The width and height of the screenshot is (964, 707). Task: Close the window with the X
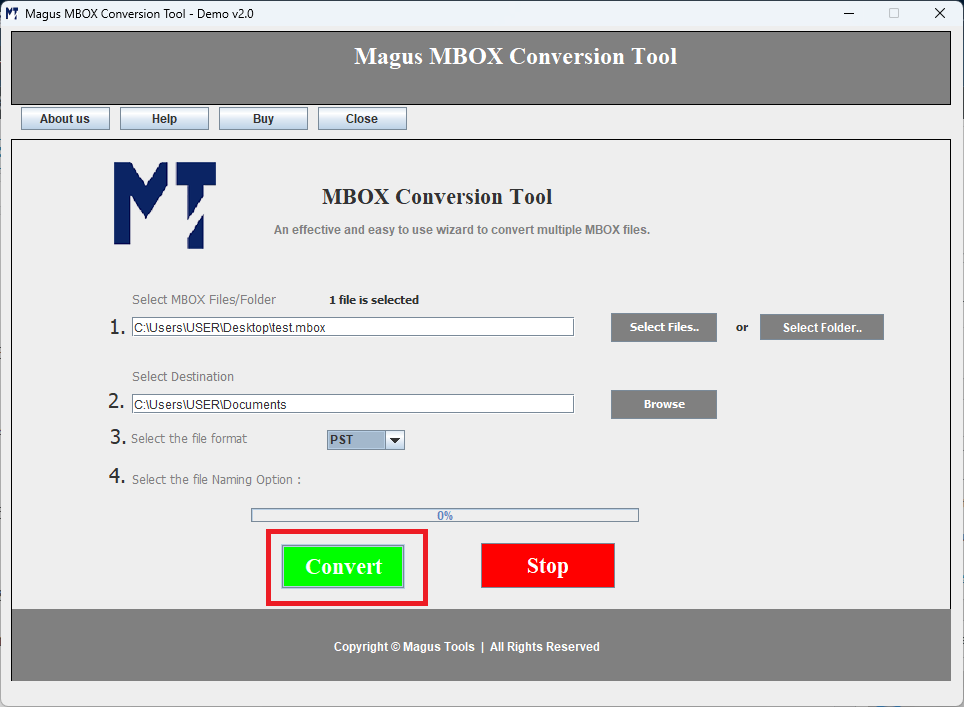[939, 14]
